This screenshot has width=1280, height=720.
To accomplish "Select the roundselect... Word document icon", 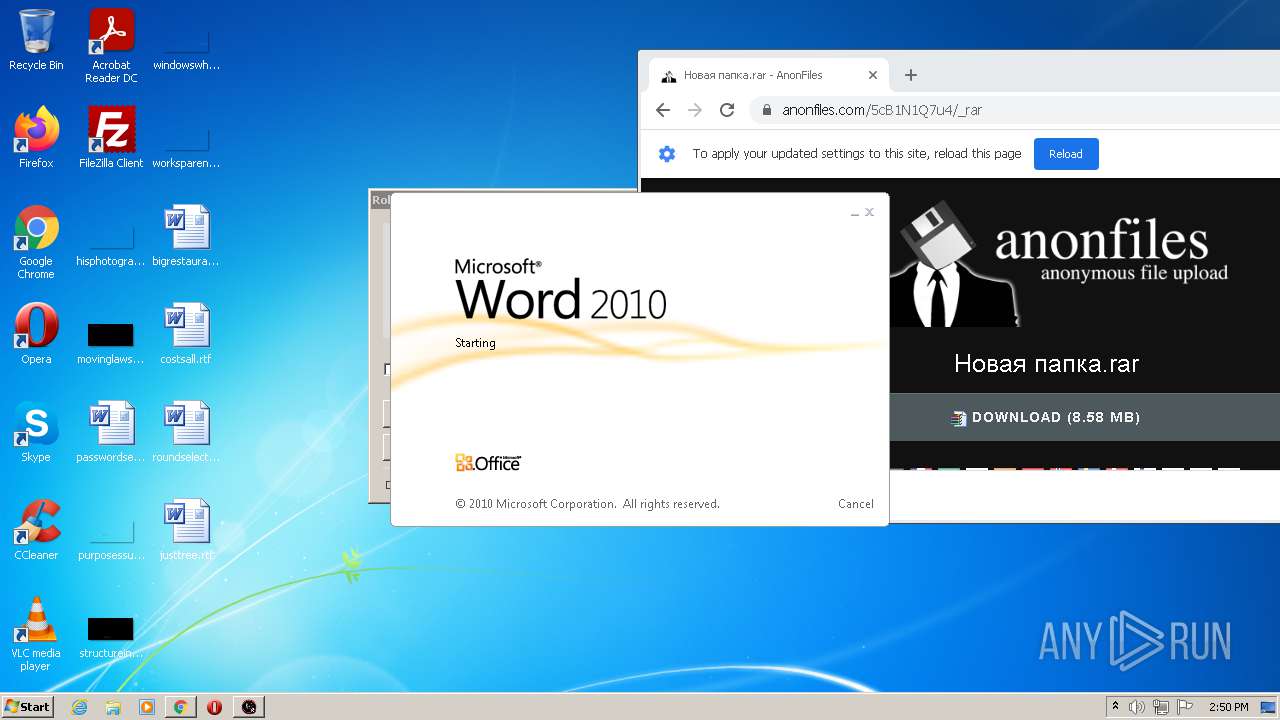I will pyautogui.click(x=186, y=432).
